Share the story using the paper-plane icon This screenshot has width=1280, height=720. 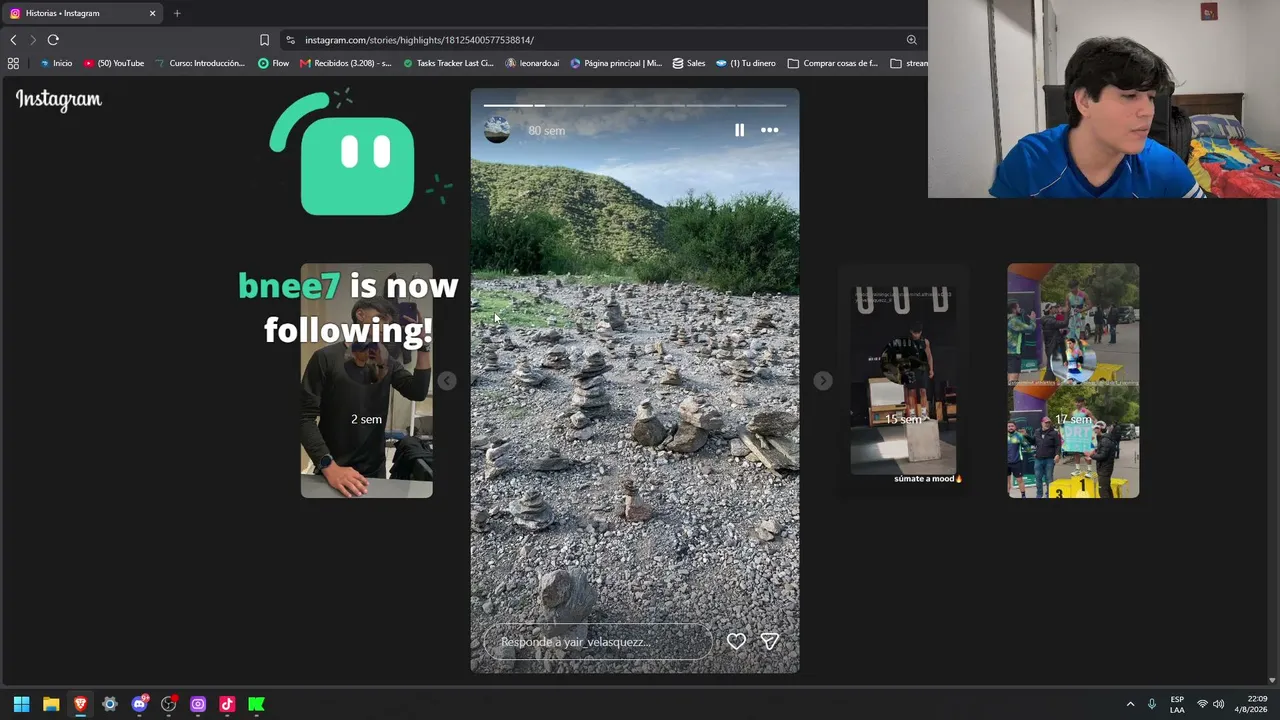tap(769, 642)
